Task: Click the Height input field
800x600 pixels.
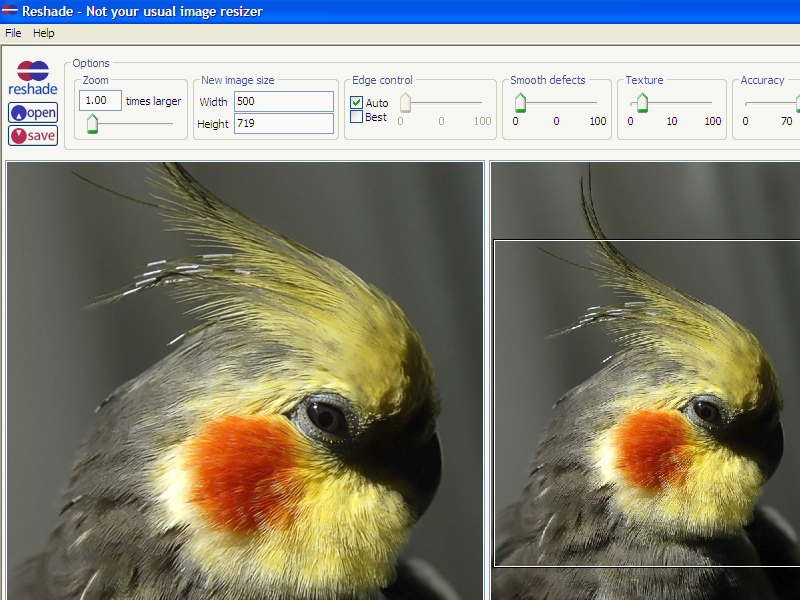Action: coord(284,123)
